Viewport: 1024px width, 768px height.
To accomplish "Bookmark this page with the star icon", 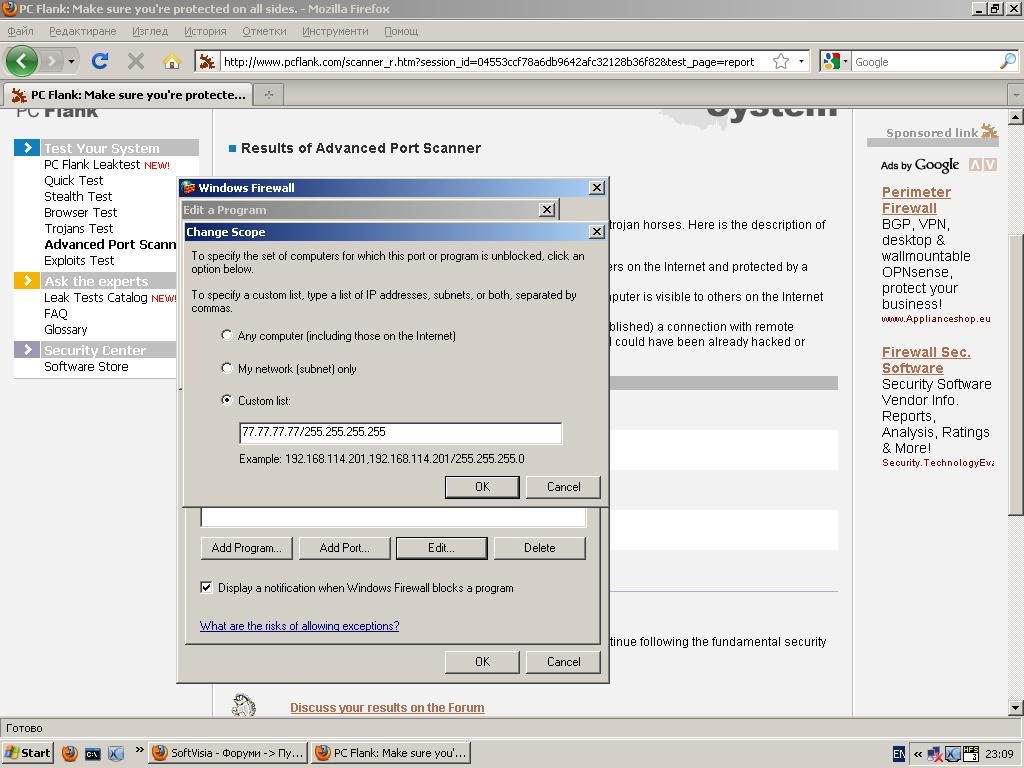I will point(780,61).
